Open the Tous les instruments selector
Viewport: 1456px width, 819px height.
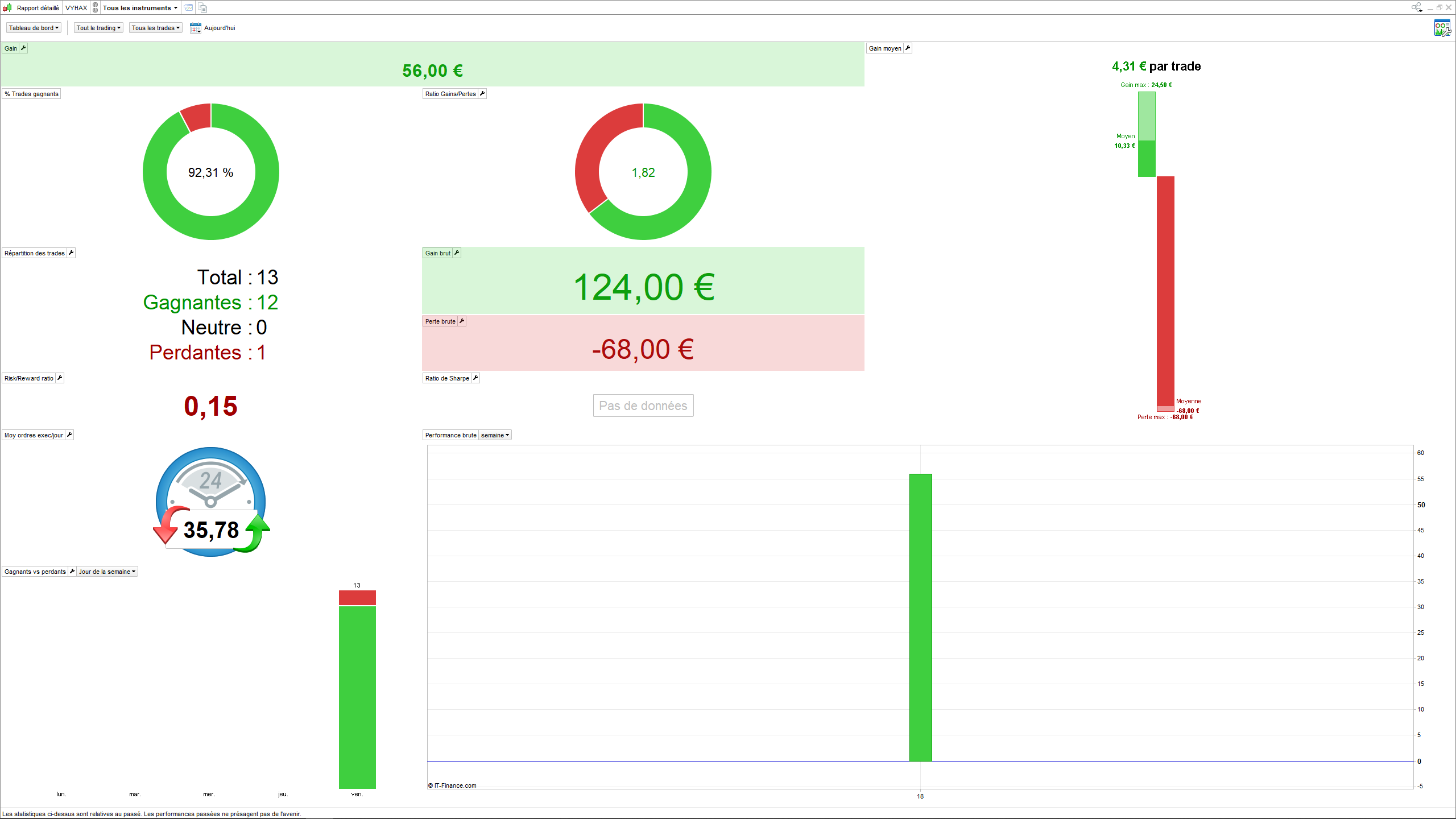pyautogui.click(x=140, y=8)
